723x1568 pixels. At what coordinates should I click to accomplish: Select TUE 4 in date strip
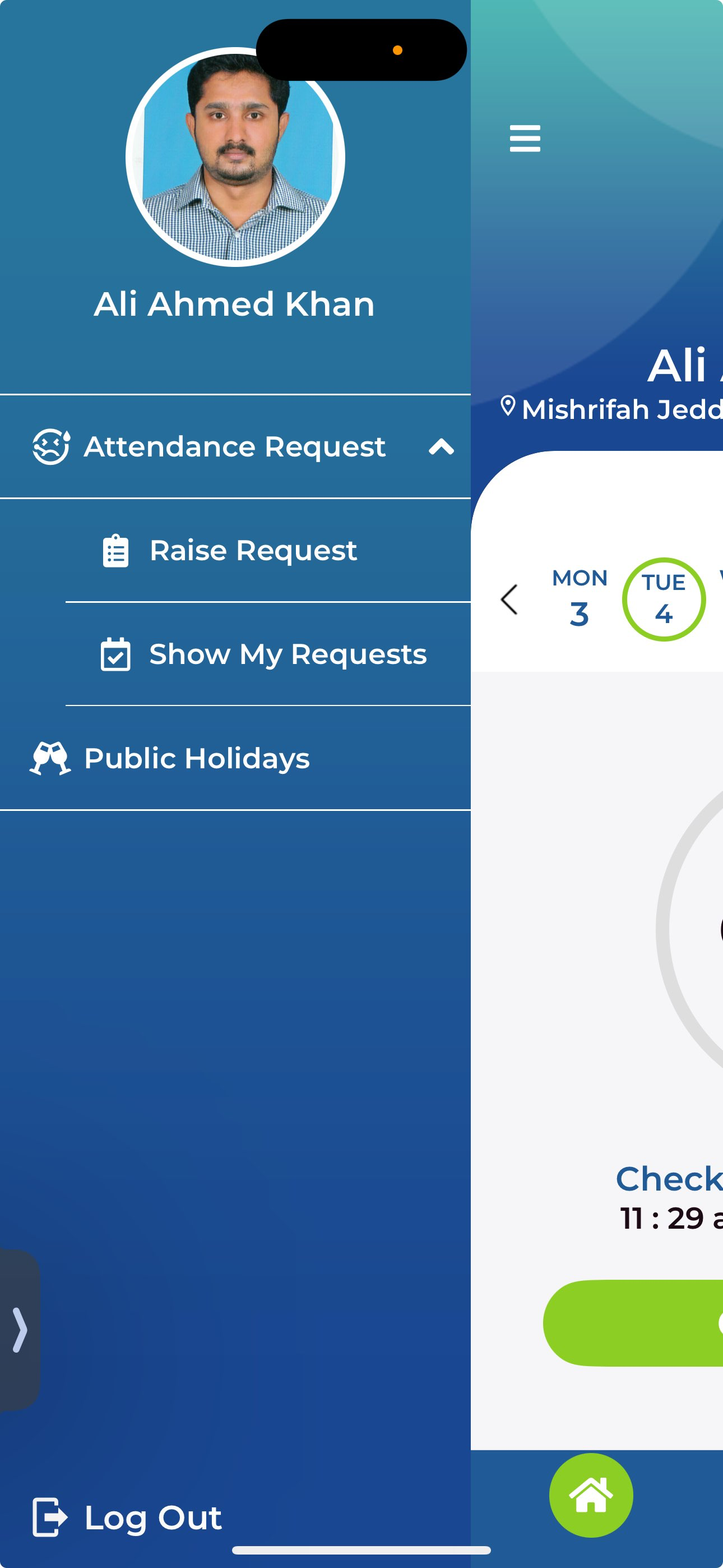pyautogui.click(x=664, y=599)
